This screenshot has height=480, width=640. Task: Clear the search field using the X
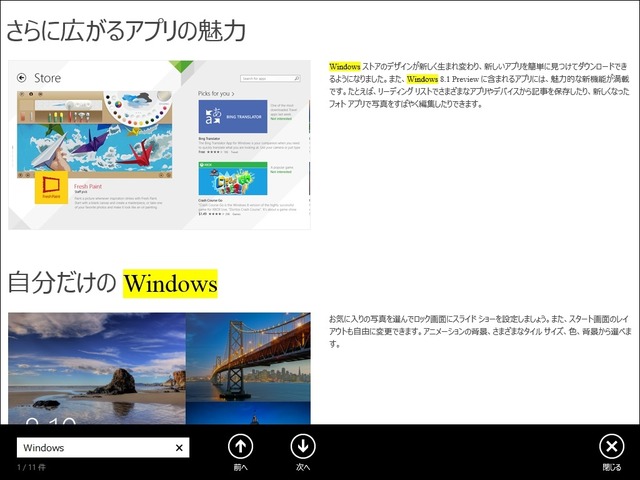(179, 448)
